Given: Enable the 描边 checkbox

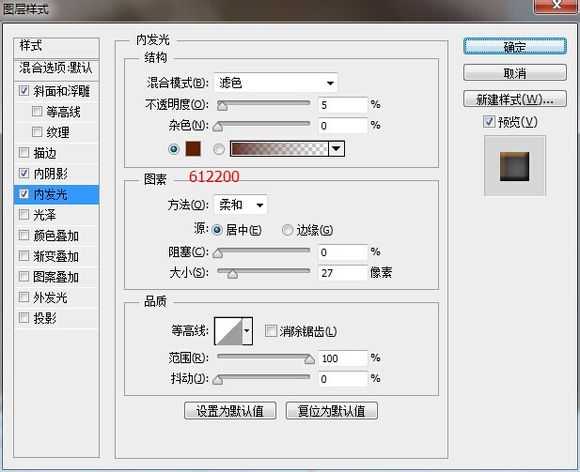Looking at the screenshot, I should pos(24,152).
